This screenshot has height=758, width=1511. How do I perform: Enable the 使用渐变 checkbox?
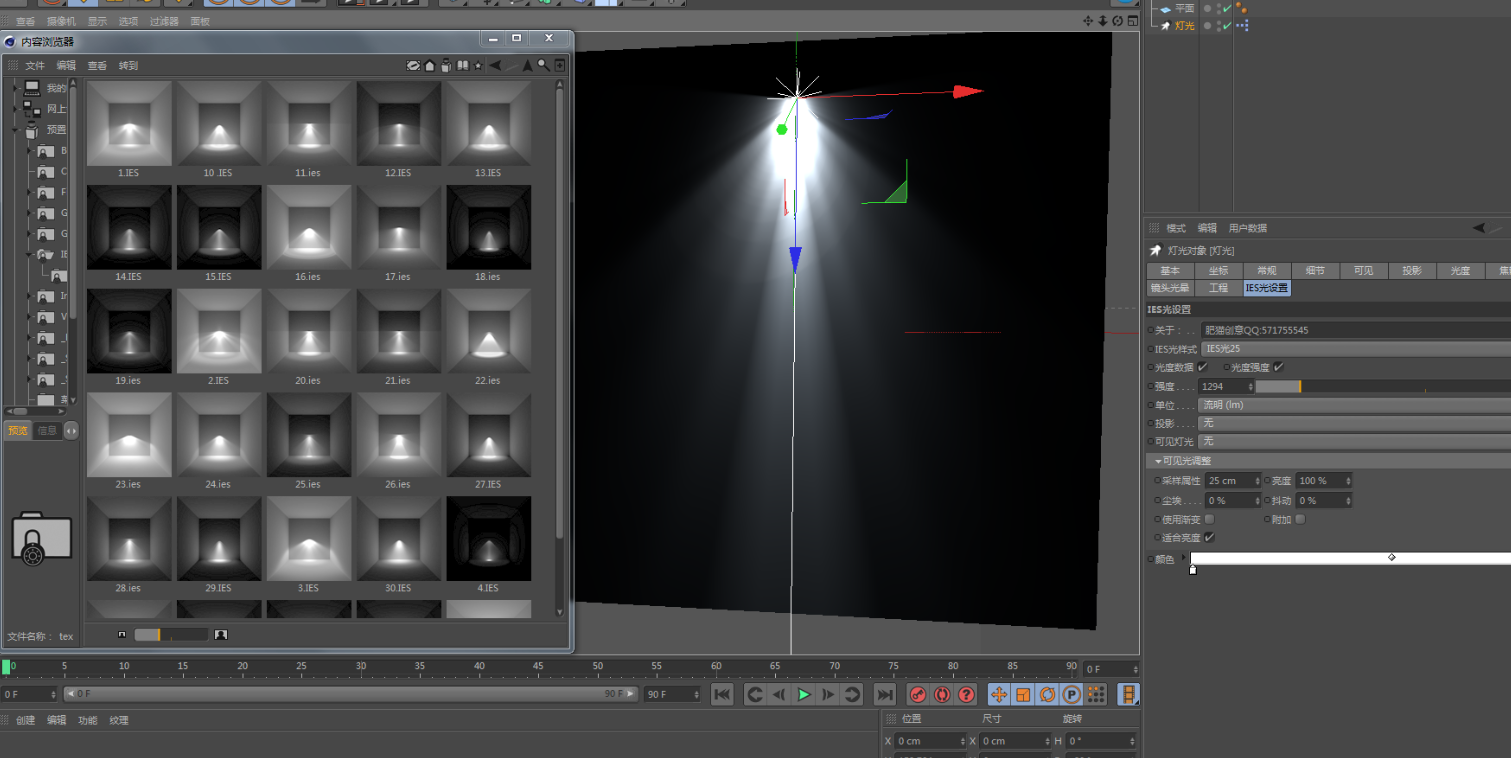(1209, 519)
